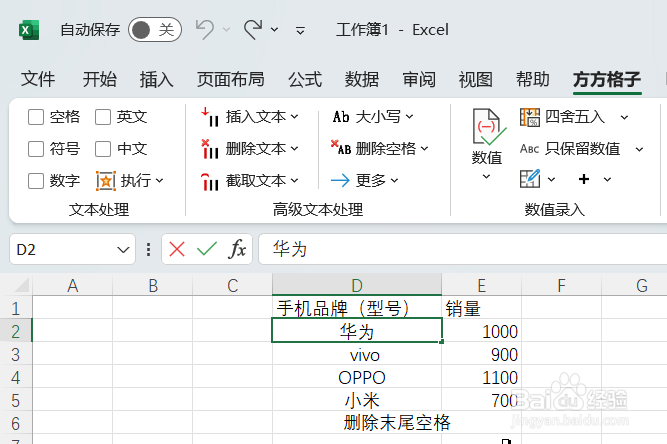The image size is (667, 444).
Task: Expand the 数值 dropdown chevron
Action: [486, 176]
